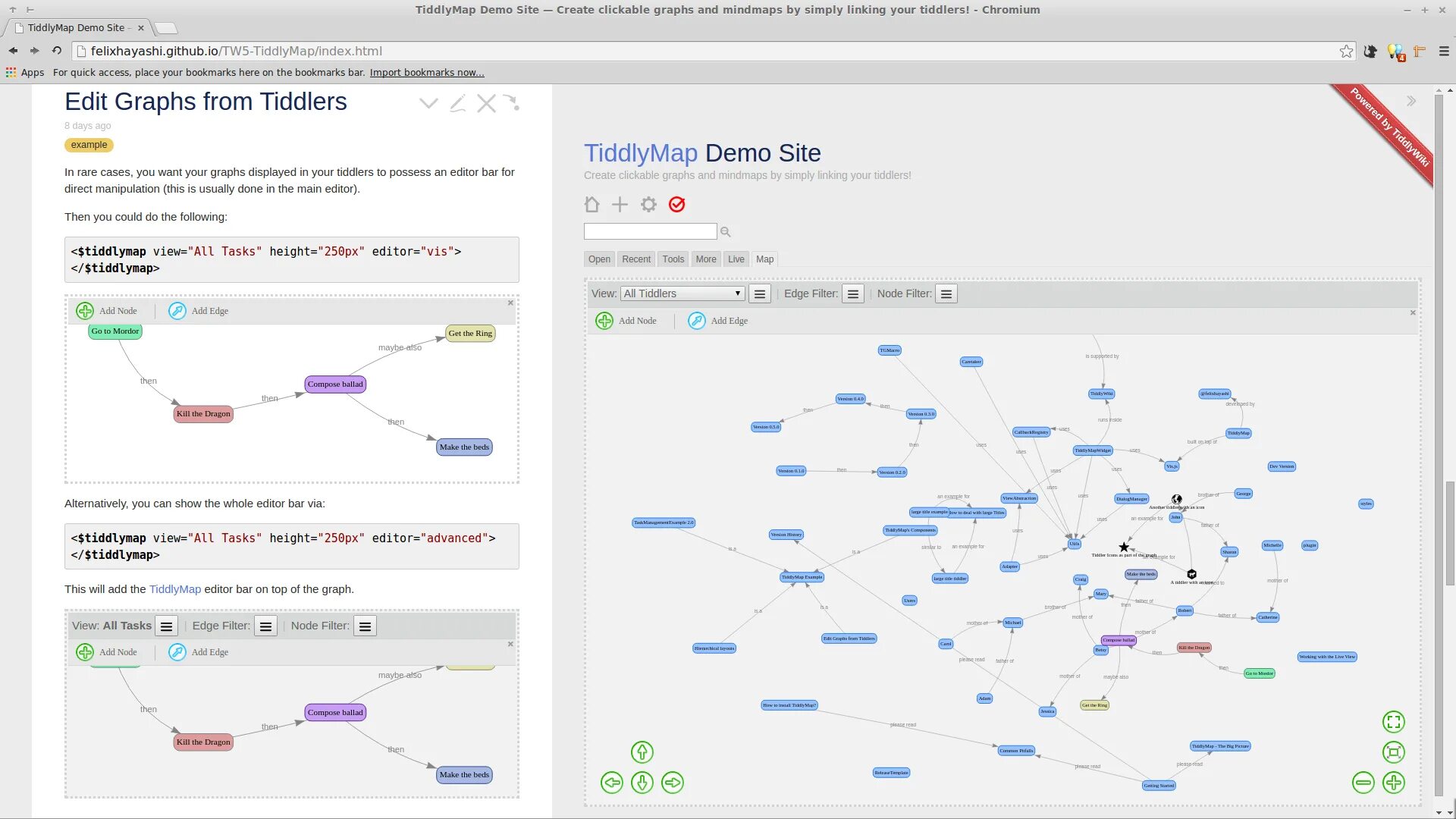Screen dimensions: 1456x819
Task: Click the red stop/cancel icon in toolbar
Action: 677,204
